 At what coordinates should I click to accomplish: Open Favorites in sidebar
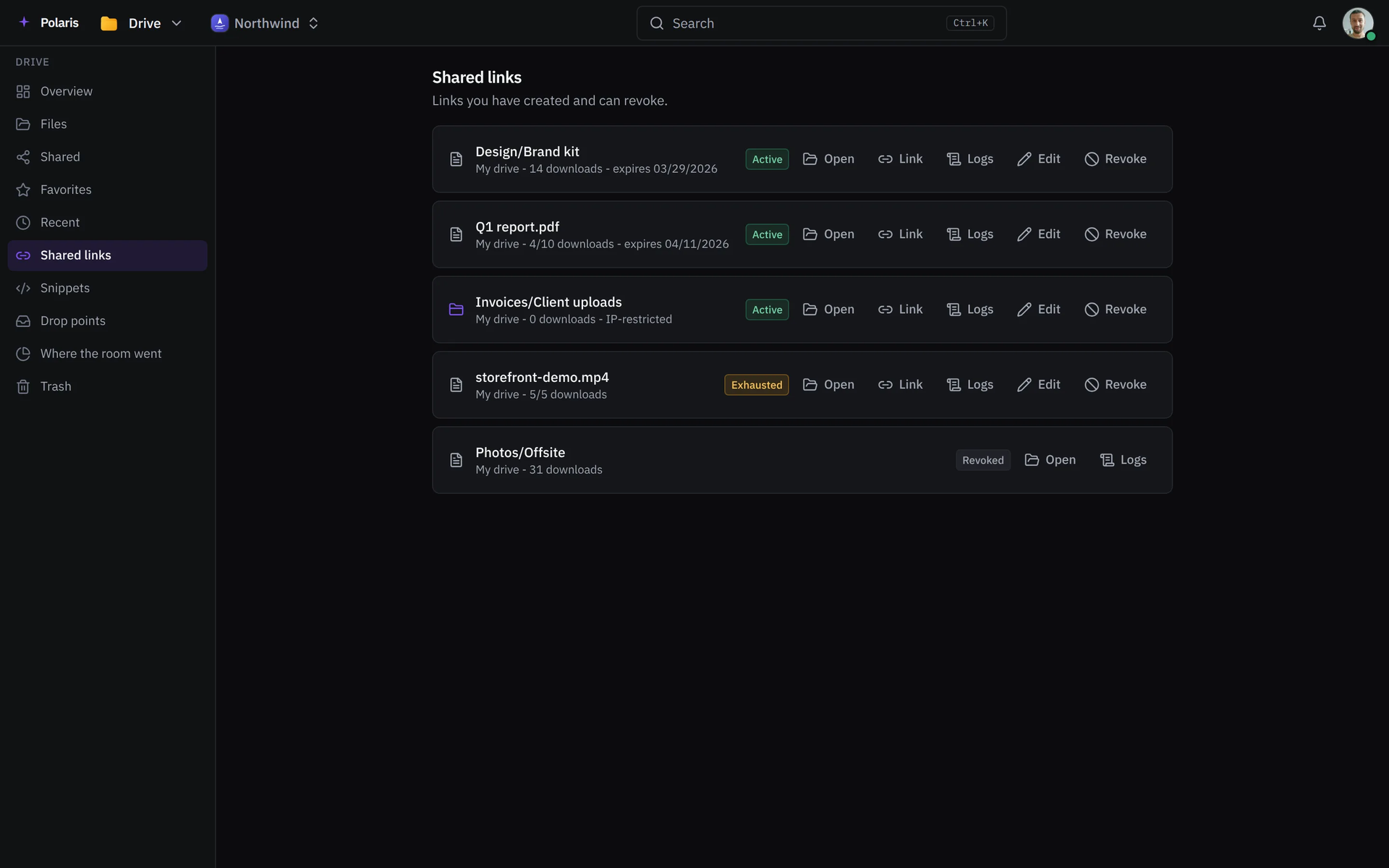click(x=107, y=190)
